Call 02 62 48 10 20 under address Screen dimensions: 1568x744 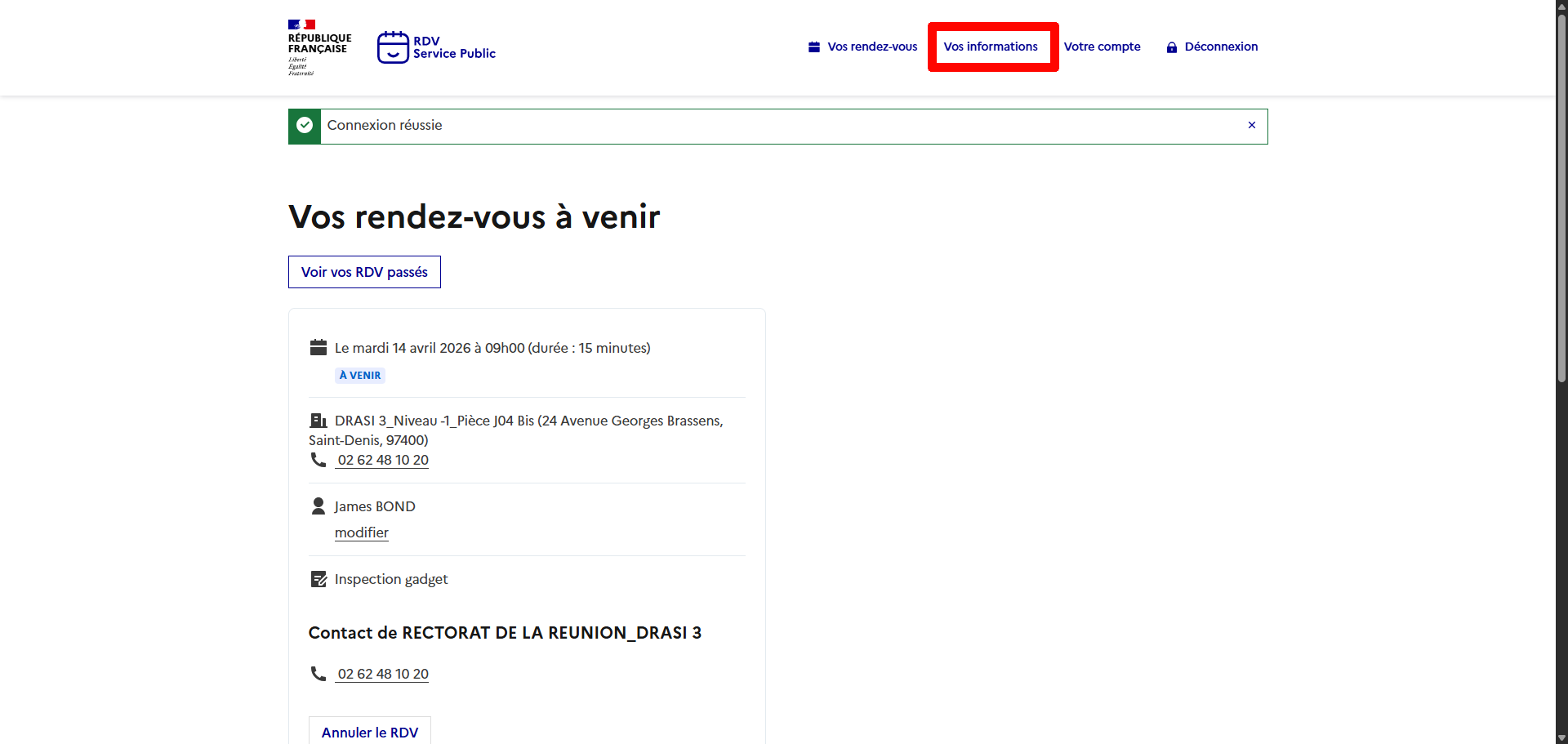click(383, 460)
